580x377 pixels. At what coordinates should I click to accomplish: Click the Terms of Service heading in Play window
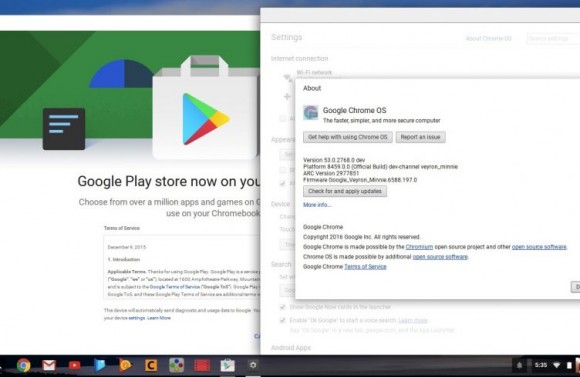click(x=122, y=228)
